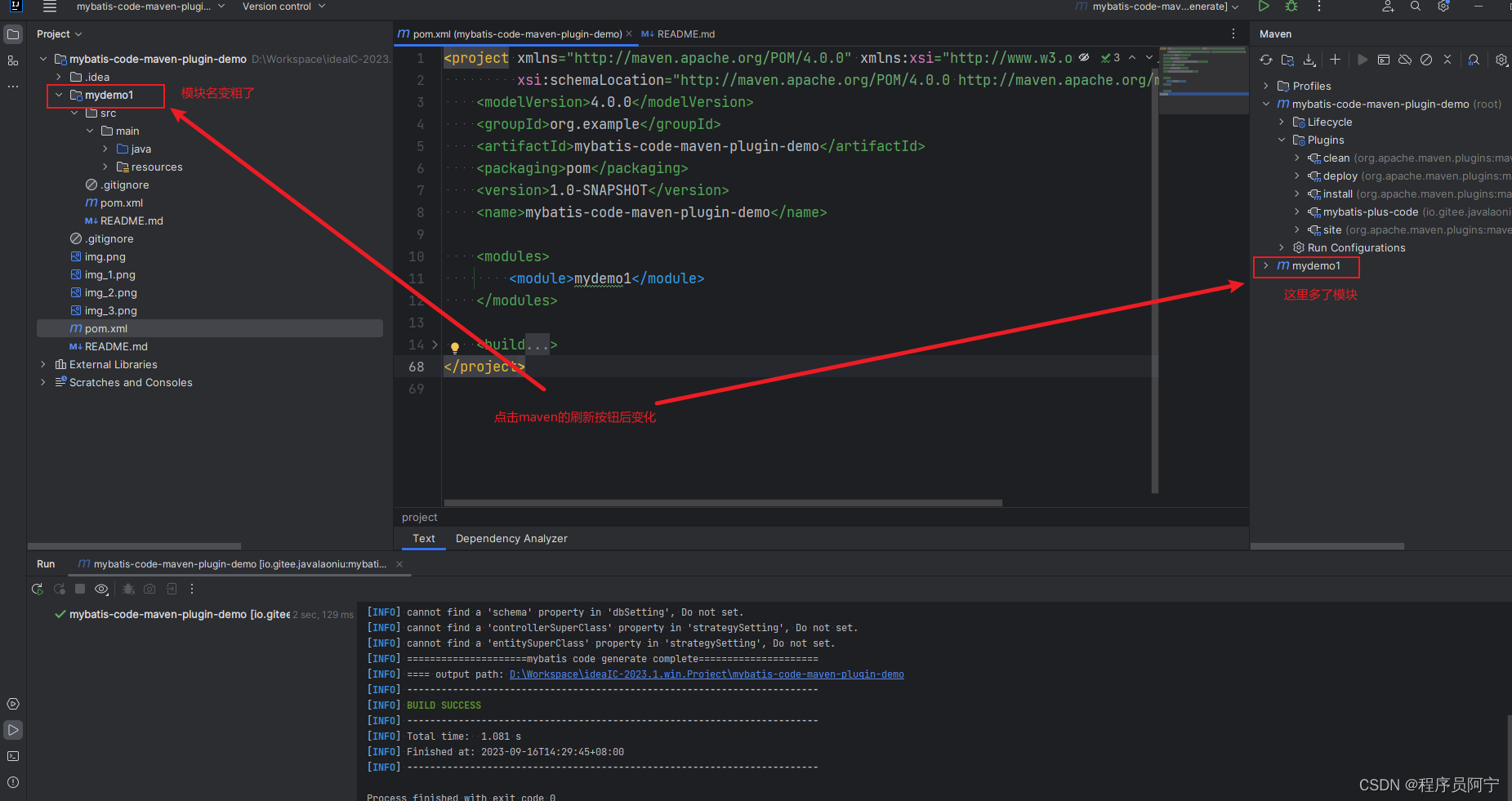
Task: Open Project tool window folder icon
Action: click(13, 34)
